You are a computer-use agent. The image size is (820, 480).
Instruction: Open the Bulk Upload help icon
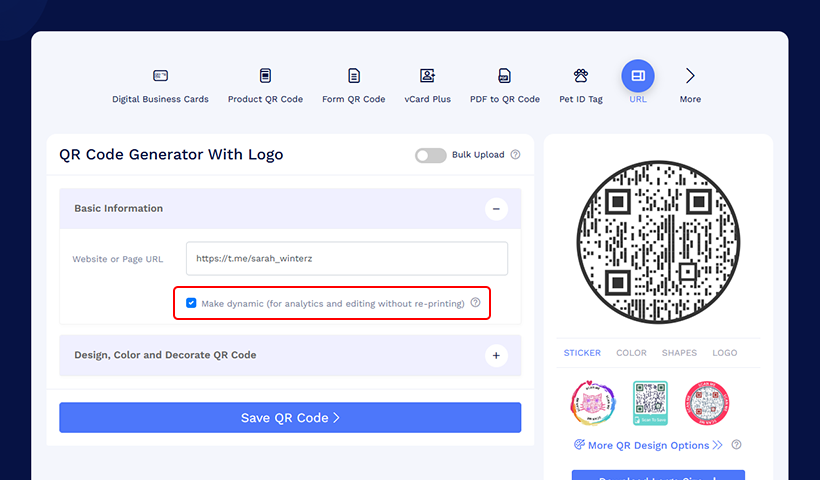515,155
